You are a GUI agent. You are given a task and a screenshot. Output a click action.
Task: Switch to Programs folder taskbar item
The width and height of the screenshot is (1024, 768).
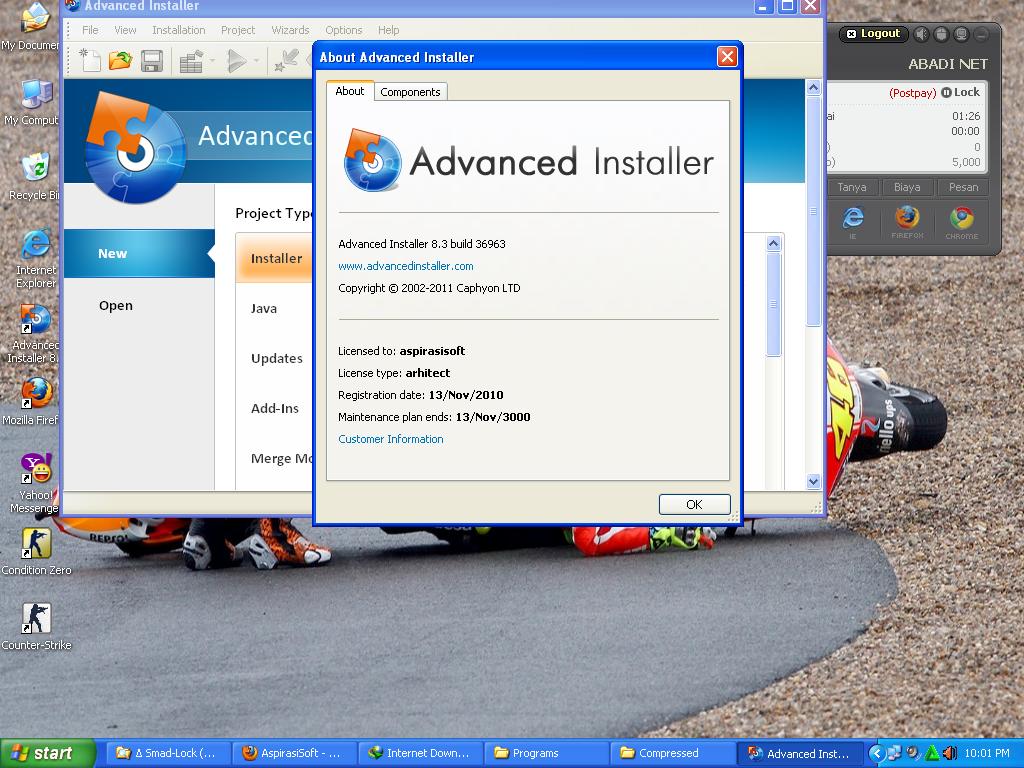(547, 753)
